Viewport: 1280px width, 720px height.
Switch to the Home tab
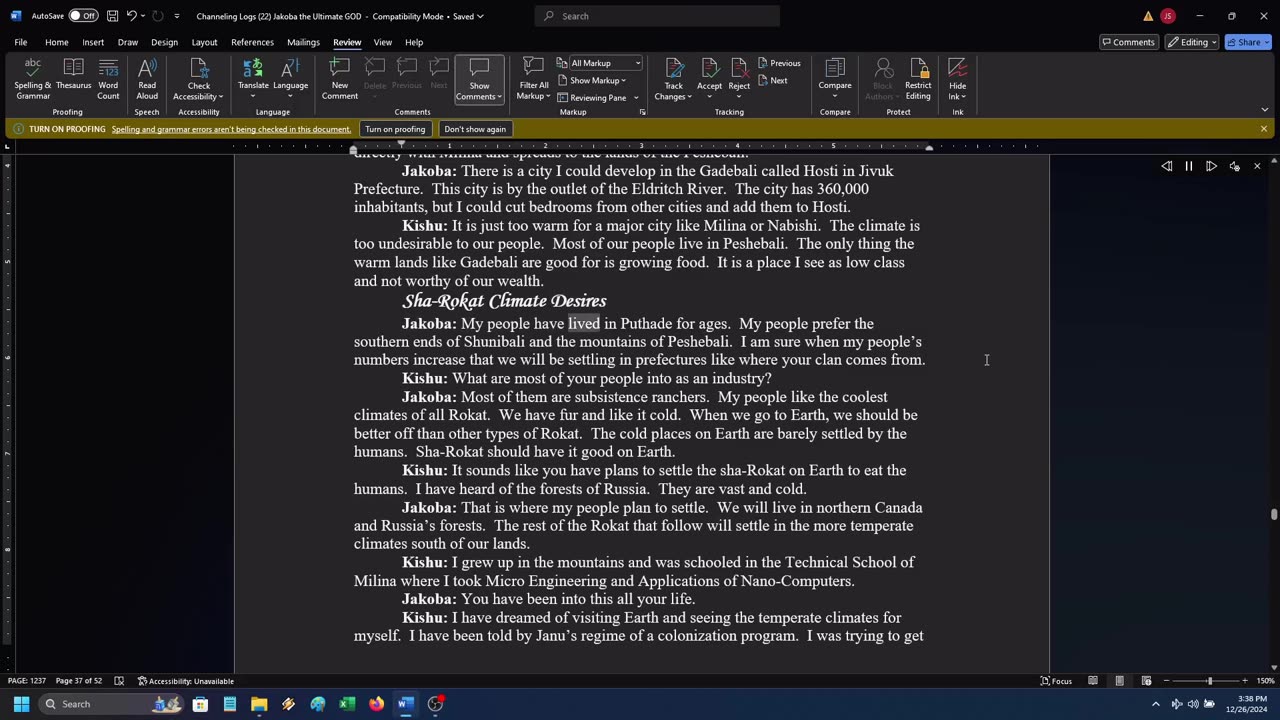(56, 42)
